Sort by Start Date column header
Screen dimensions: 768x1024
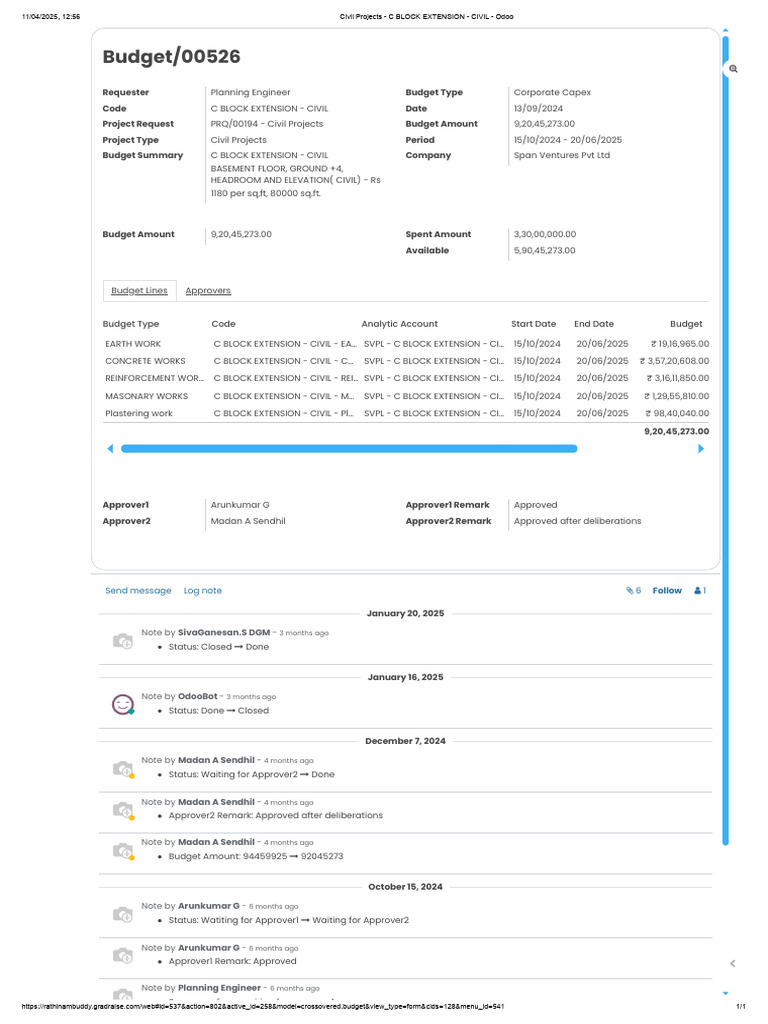tap(534, 324)
